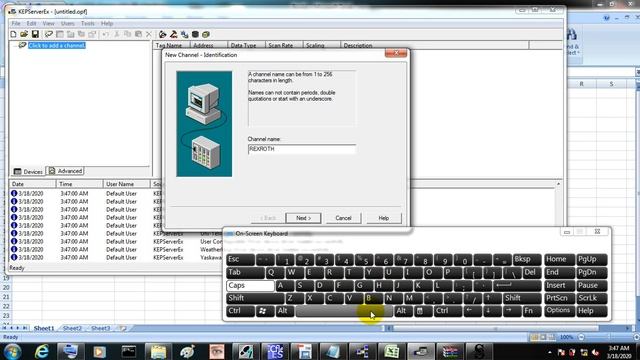This screenshot has width=640, height=360.
Task: Click Next in the New Channel dialog
Action: (303, 218)
